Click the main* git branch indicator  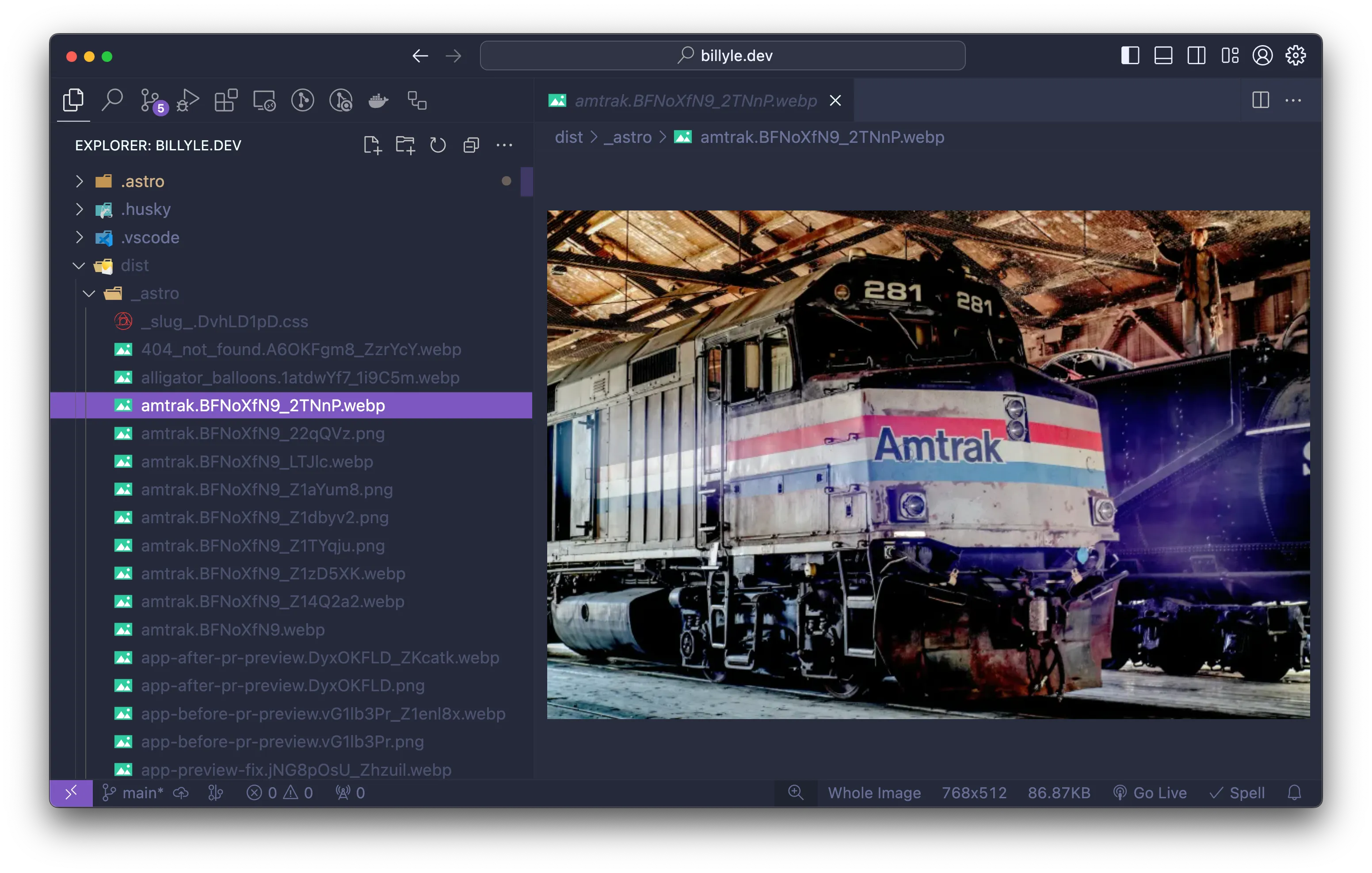point(133,792)
